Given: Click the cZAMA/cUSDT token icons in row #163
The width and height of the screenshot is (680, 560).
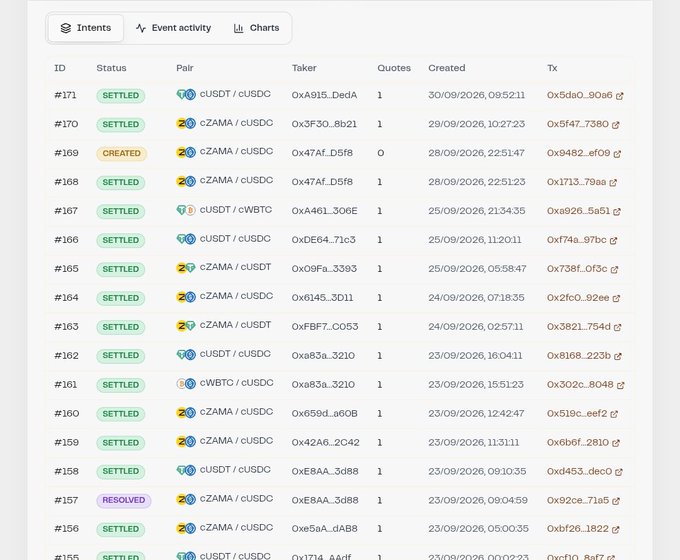Looking at the screenshot, I should coord(186,326).
